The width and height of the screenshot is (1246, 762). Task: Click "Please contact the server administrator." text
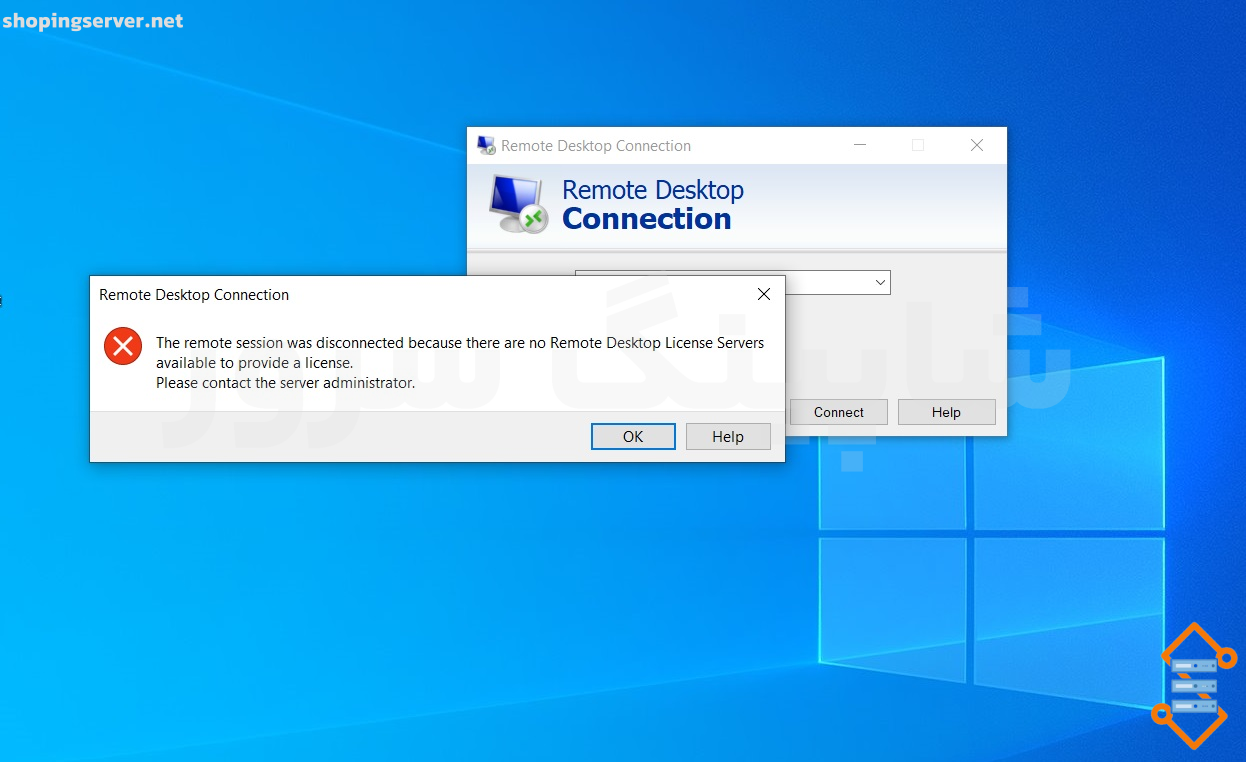(x=285, y=383)
